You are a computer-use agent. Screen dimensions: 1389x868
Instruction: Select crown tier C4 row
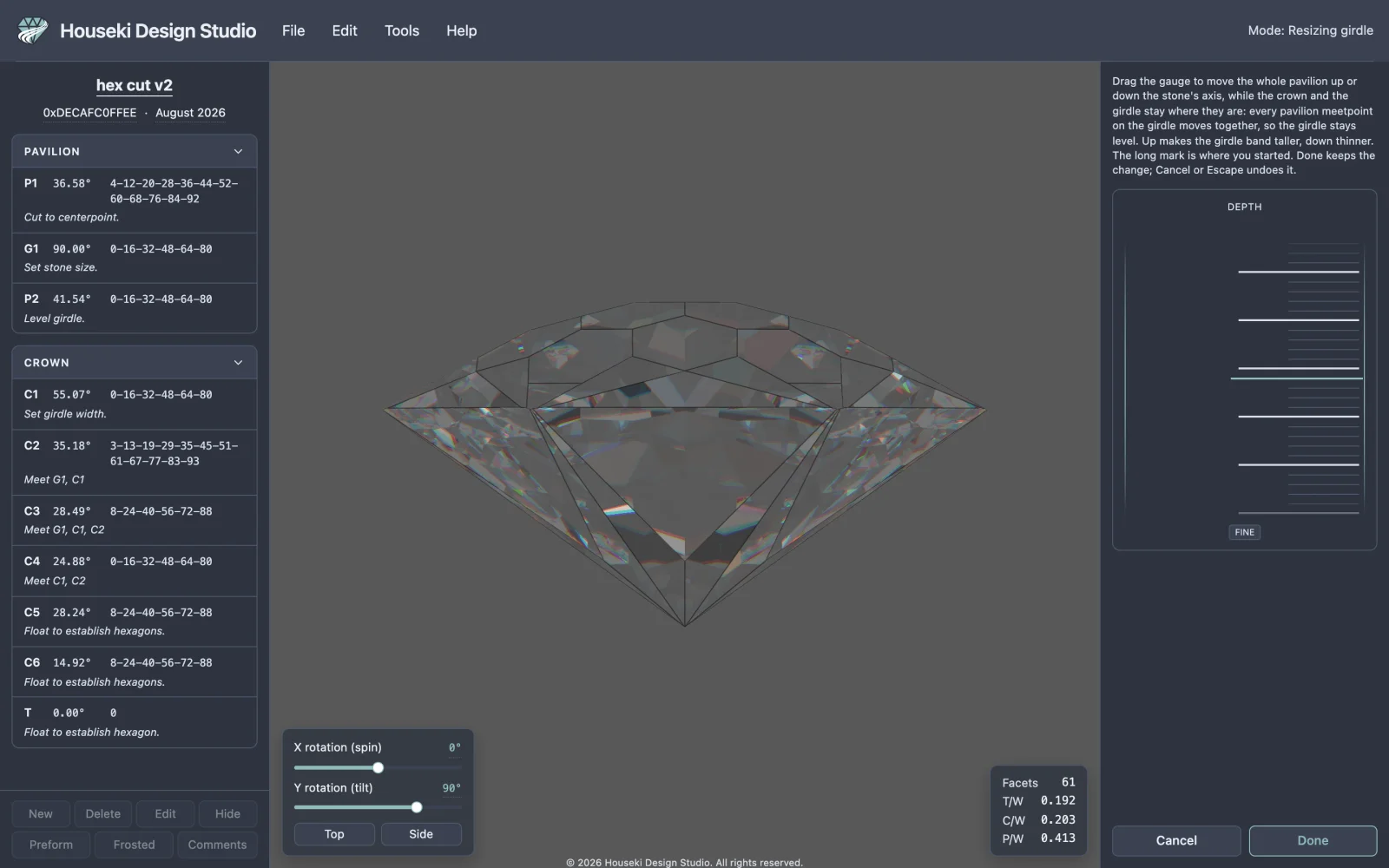(135, 570)
